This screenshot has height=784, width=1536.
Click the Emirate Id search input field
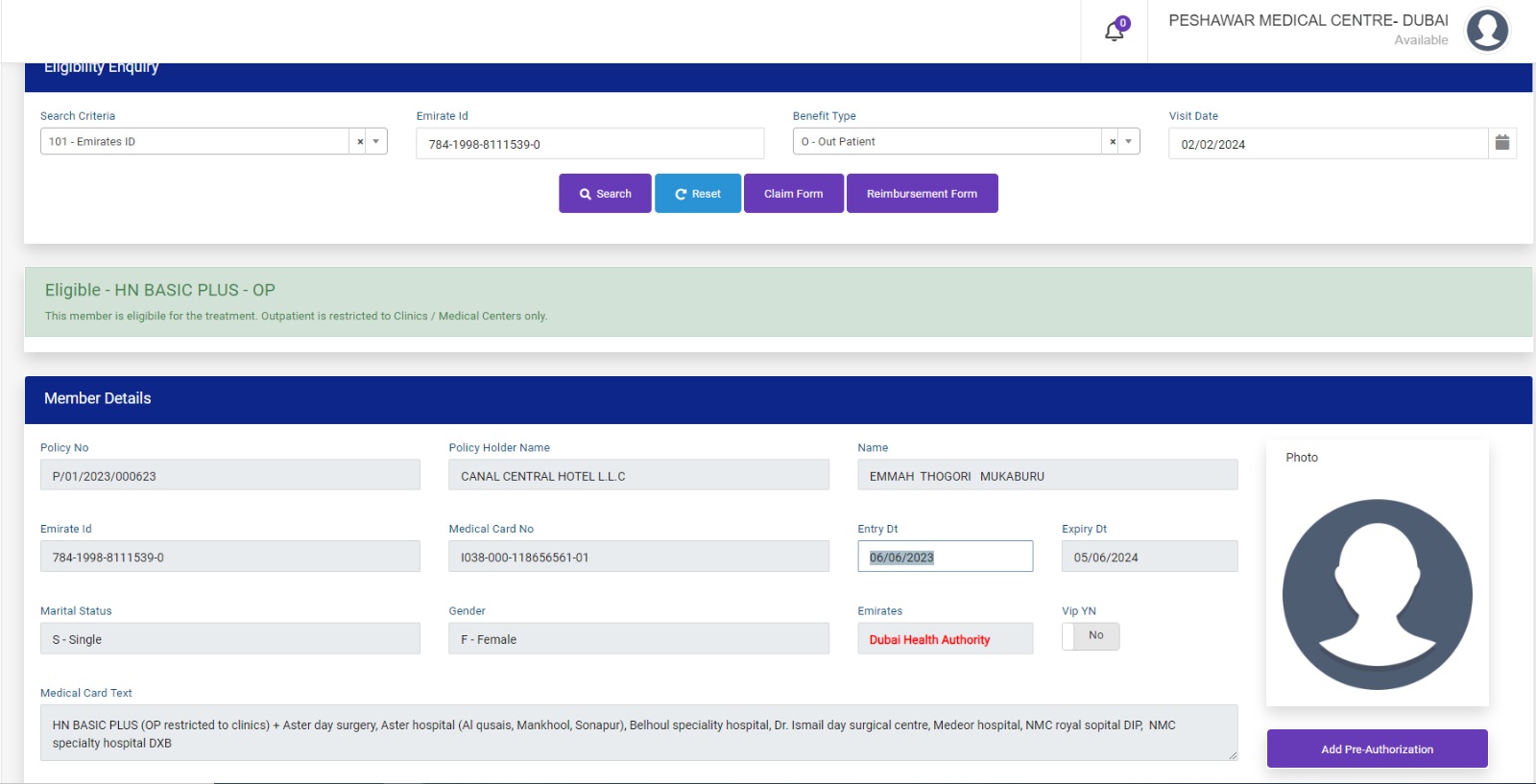589,144
